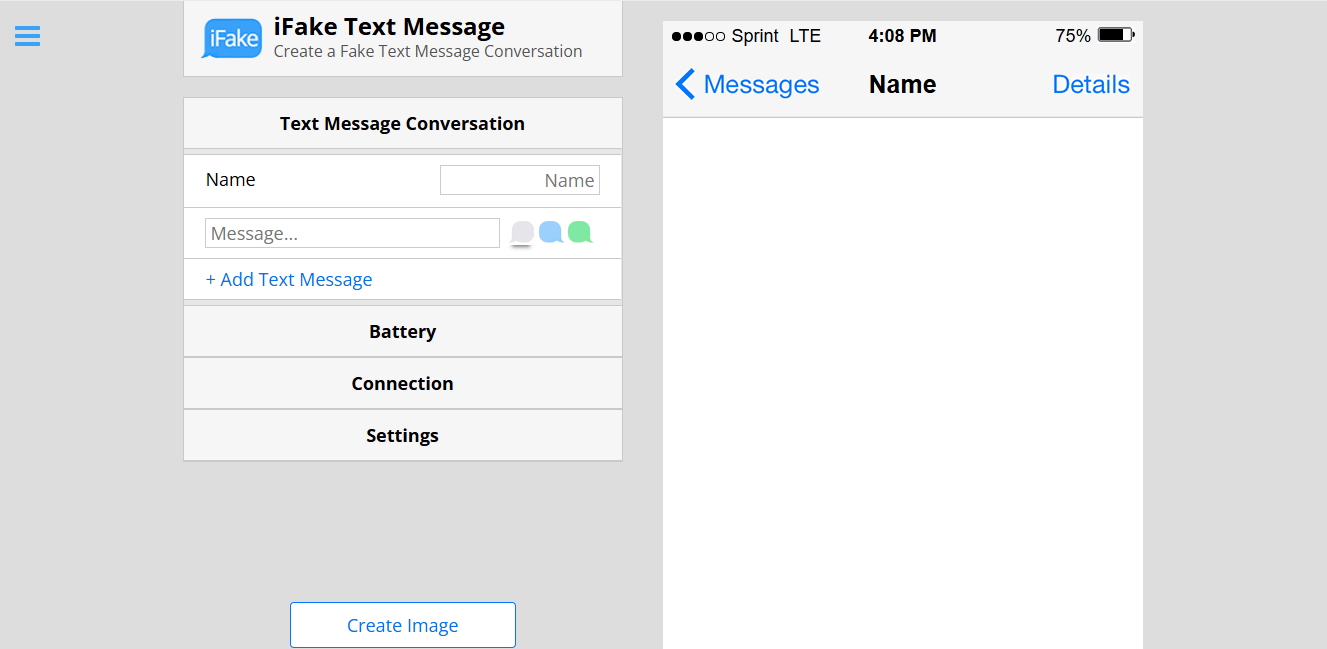Click the Create a Fake Text Message Conversation subtitle
1327x649 pixels.
coord(428,51)
